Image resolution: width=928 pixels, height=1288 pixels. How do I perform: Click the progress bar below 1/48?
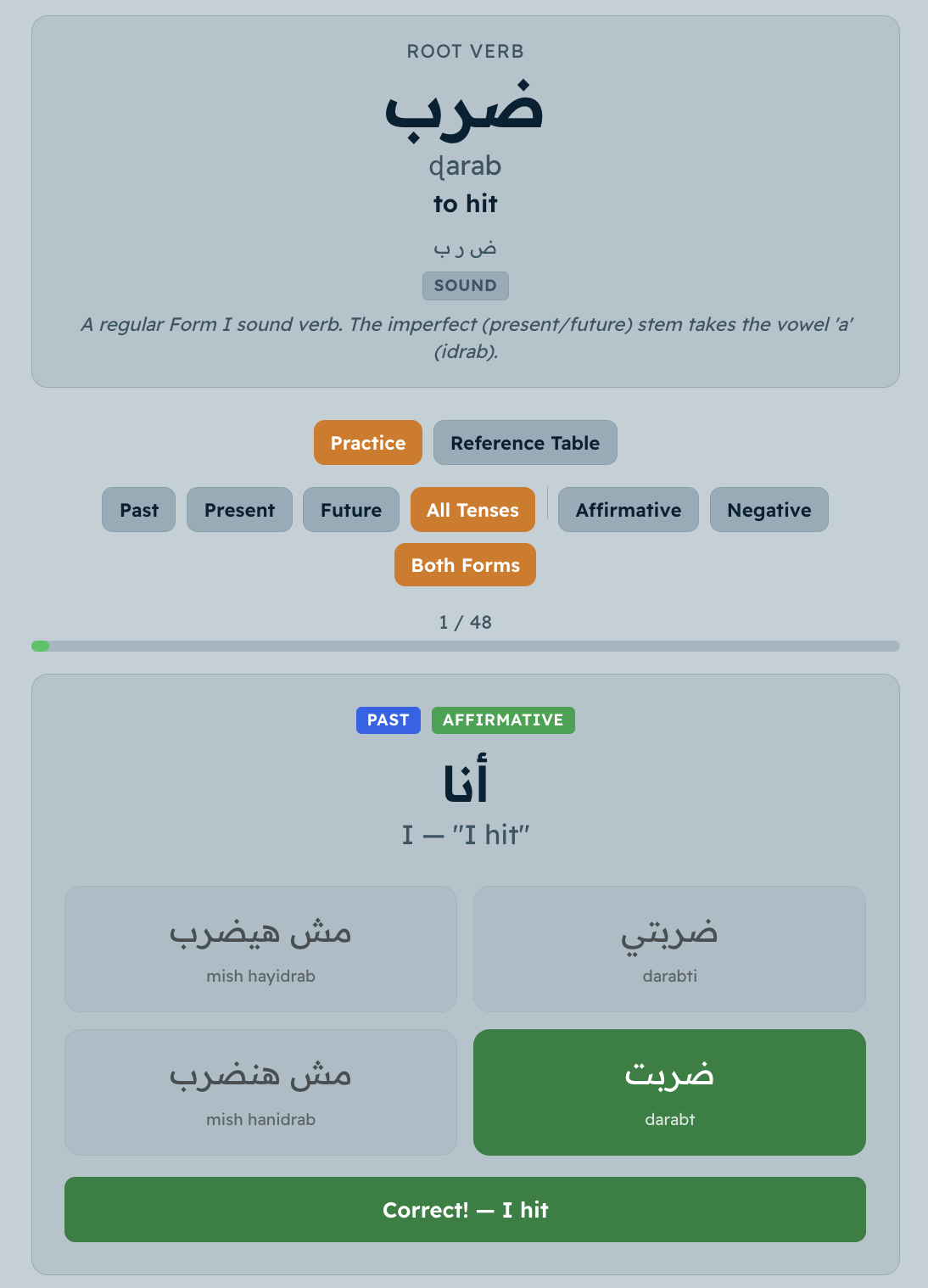(x=465, y=645)
